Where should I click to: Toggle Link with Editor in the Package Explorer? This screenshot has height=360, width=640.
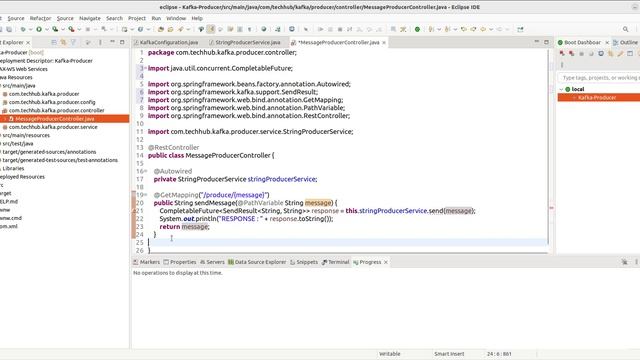pos(64,42)
